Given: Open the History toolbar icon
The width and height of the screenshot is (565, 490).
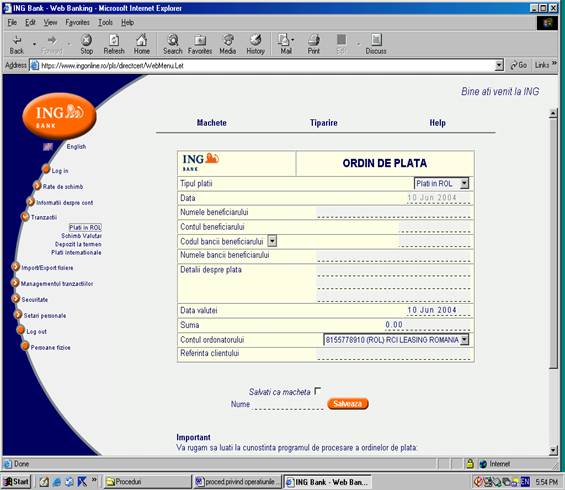Looking at the screenshot, I should (x=255, y=45).
